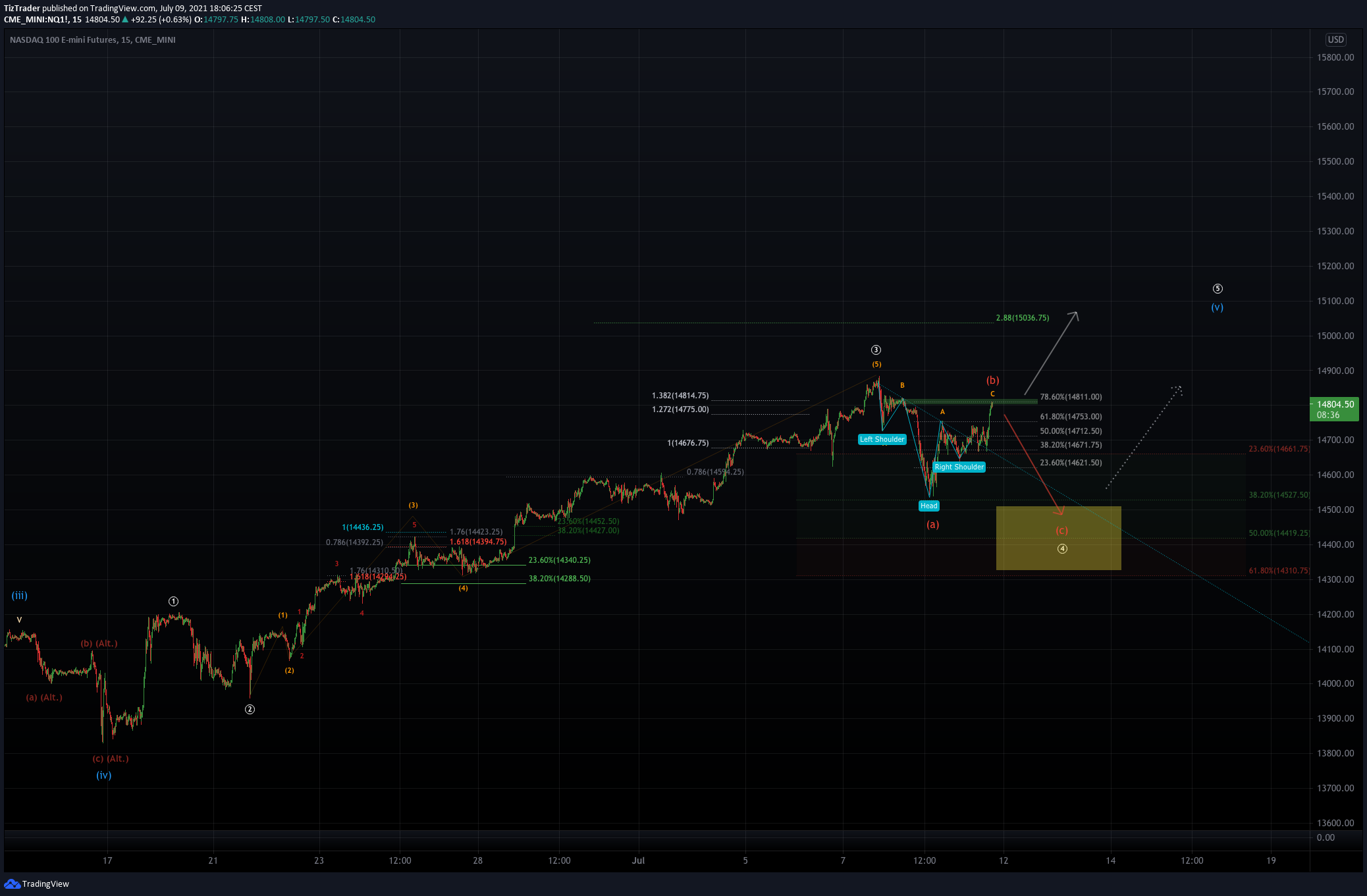Click the TizTrader author name
Screen dimensions: 1367x896
pos(22,9)
